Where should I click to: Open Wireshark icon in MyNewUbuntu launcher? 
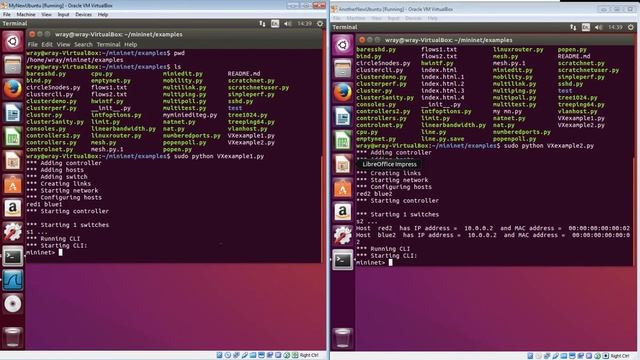click(x=13, y=280)
